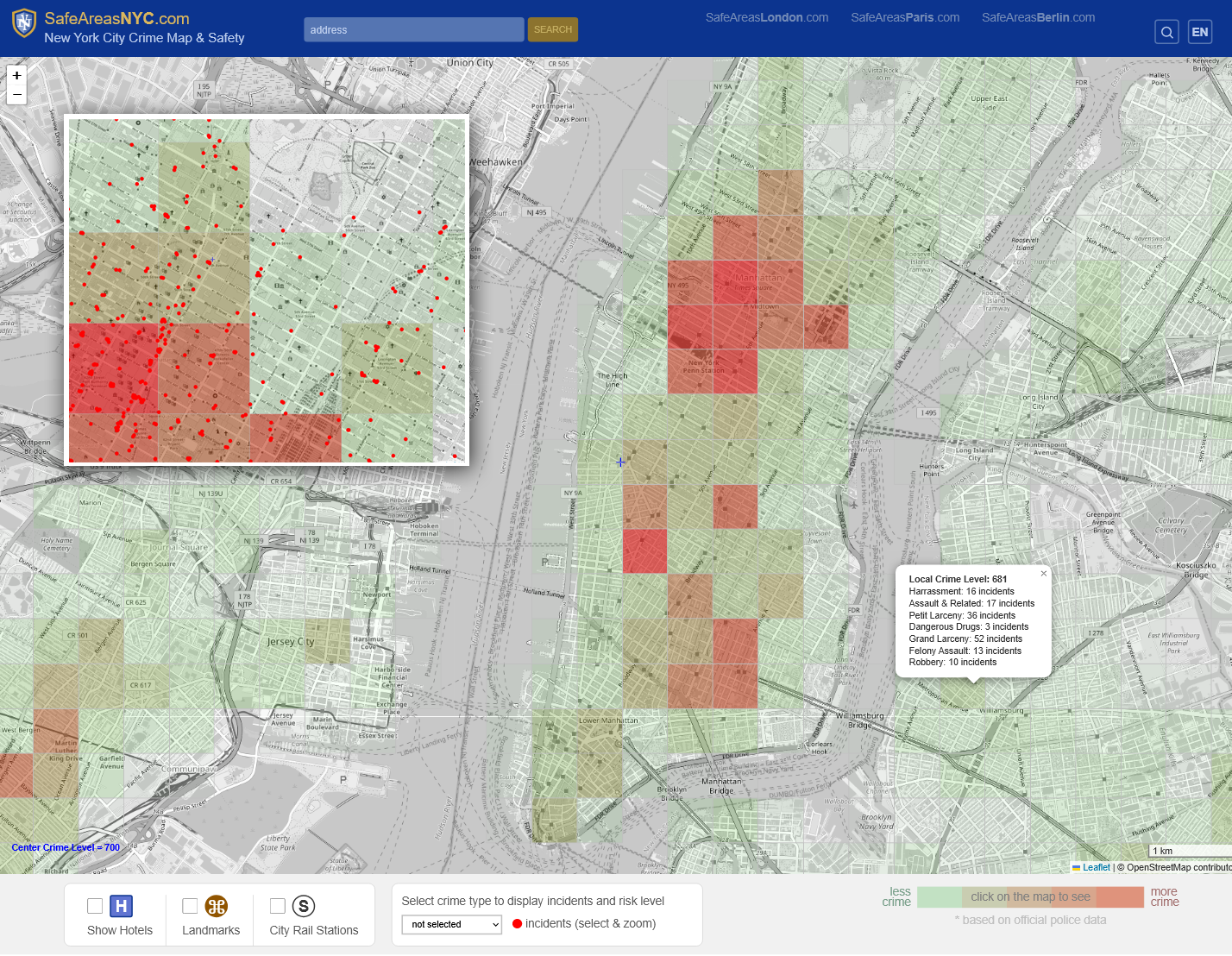This screenshot has height=956, width=1232.
Task: Click the Lower Manhattan map label
Action: click(x=608, y=720)
